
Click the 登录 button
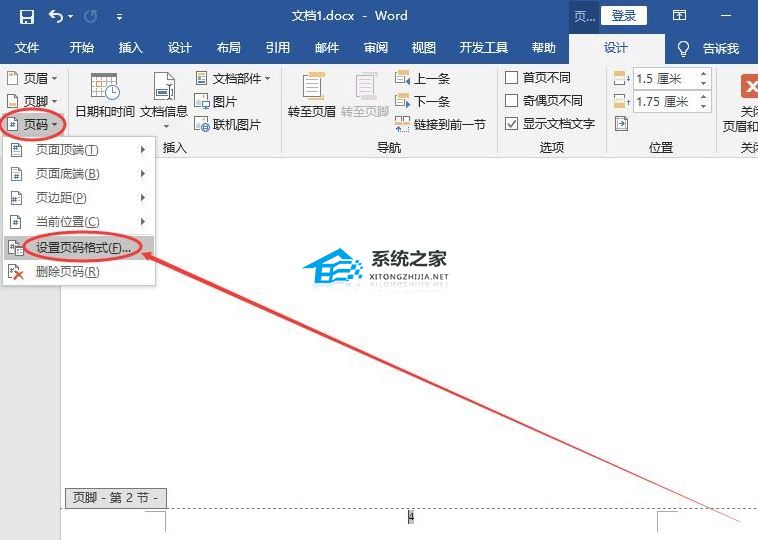click(x=624, y=15)
